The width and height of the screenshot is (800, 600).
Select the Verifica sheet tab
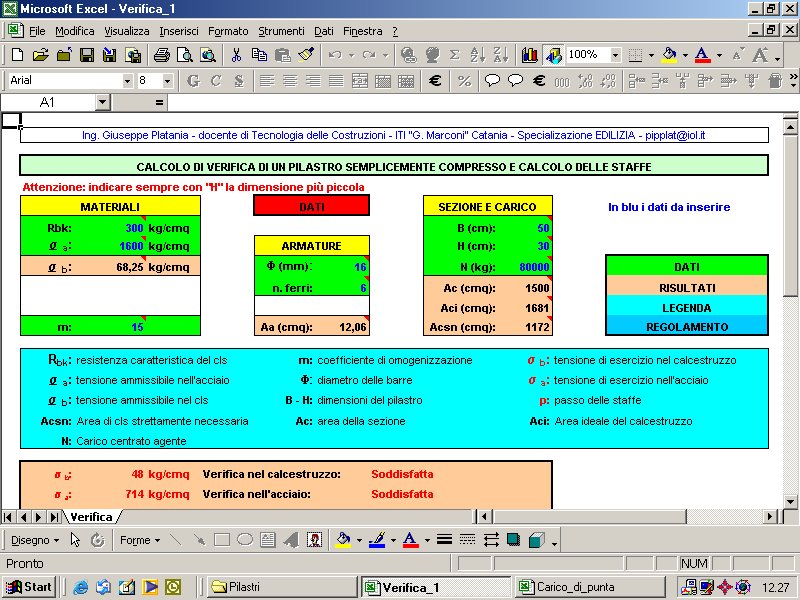click(91, 517)
